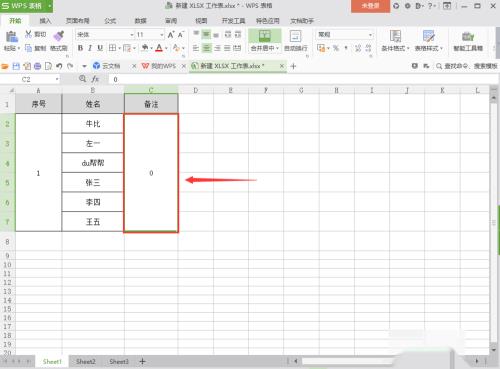This screenshot has height=369, width=500.
Task: Click the Undo arrow icon
Action: 59,66
